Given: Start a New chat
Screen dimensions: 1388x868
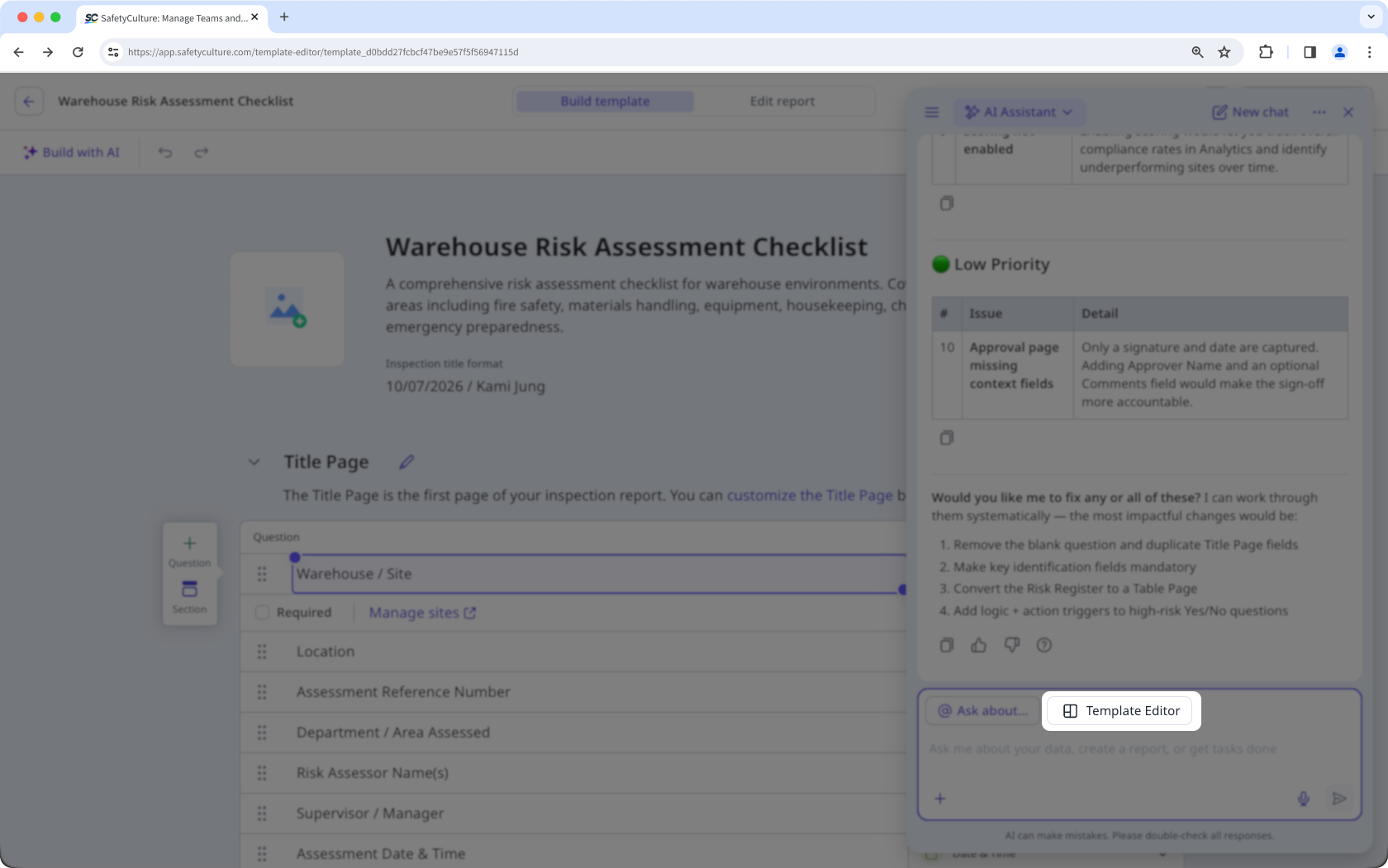Looking at the screenshot, I should point(1250,112).
